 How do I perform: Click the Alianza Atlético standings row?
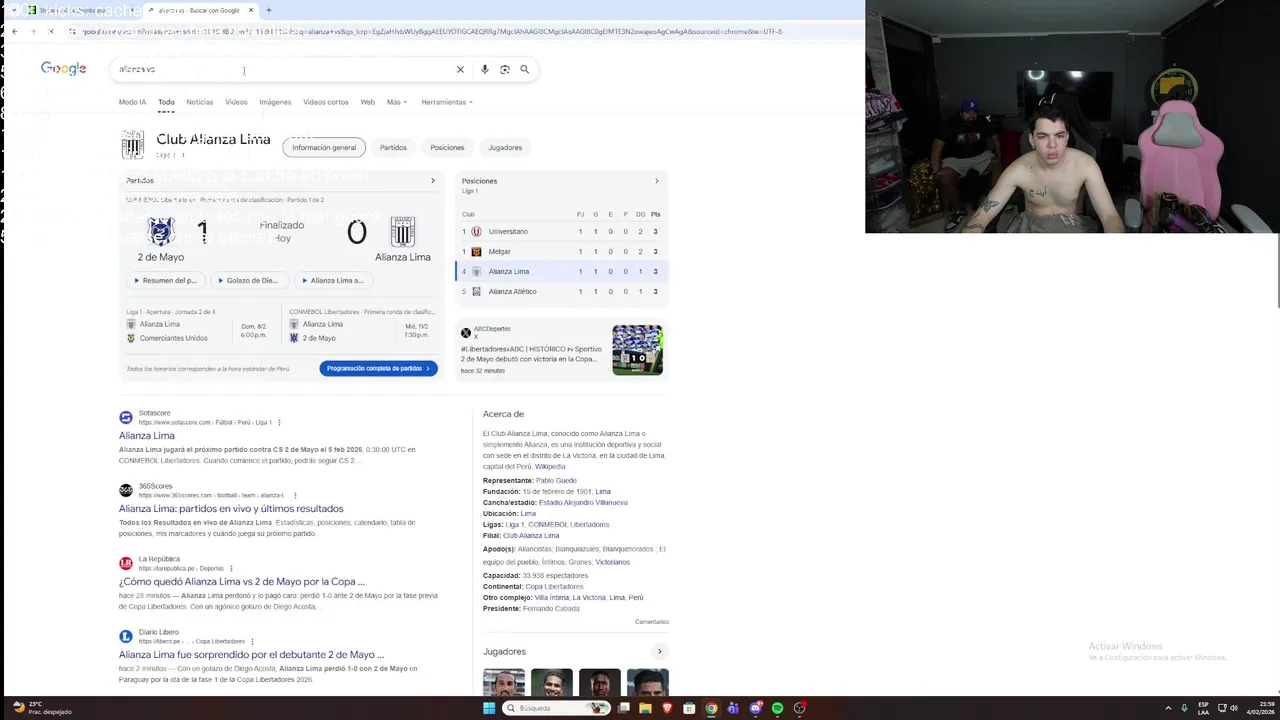point(561,292)
